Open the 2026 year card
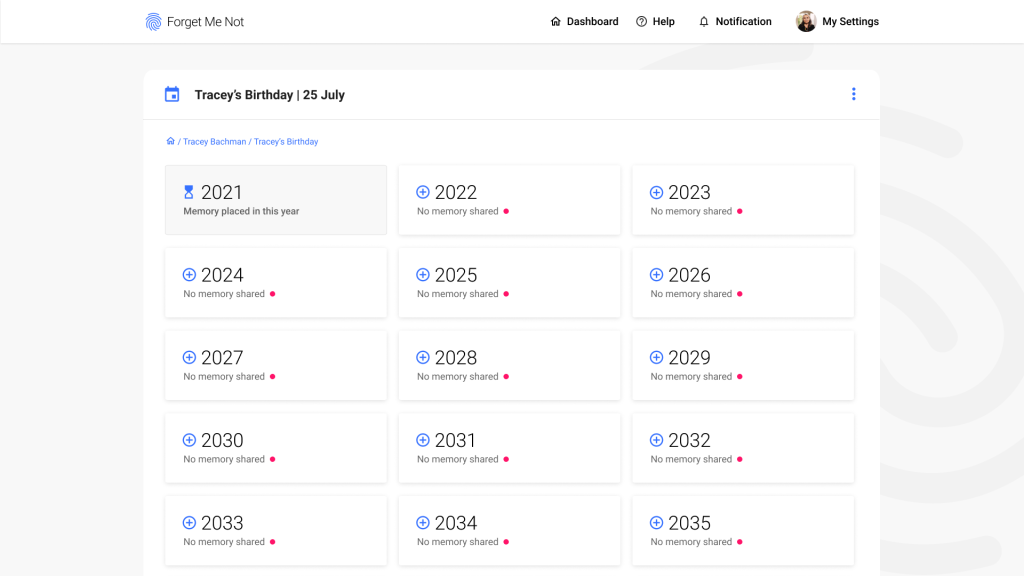 click(743, 283)
